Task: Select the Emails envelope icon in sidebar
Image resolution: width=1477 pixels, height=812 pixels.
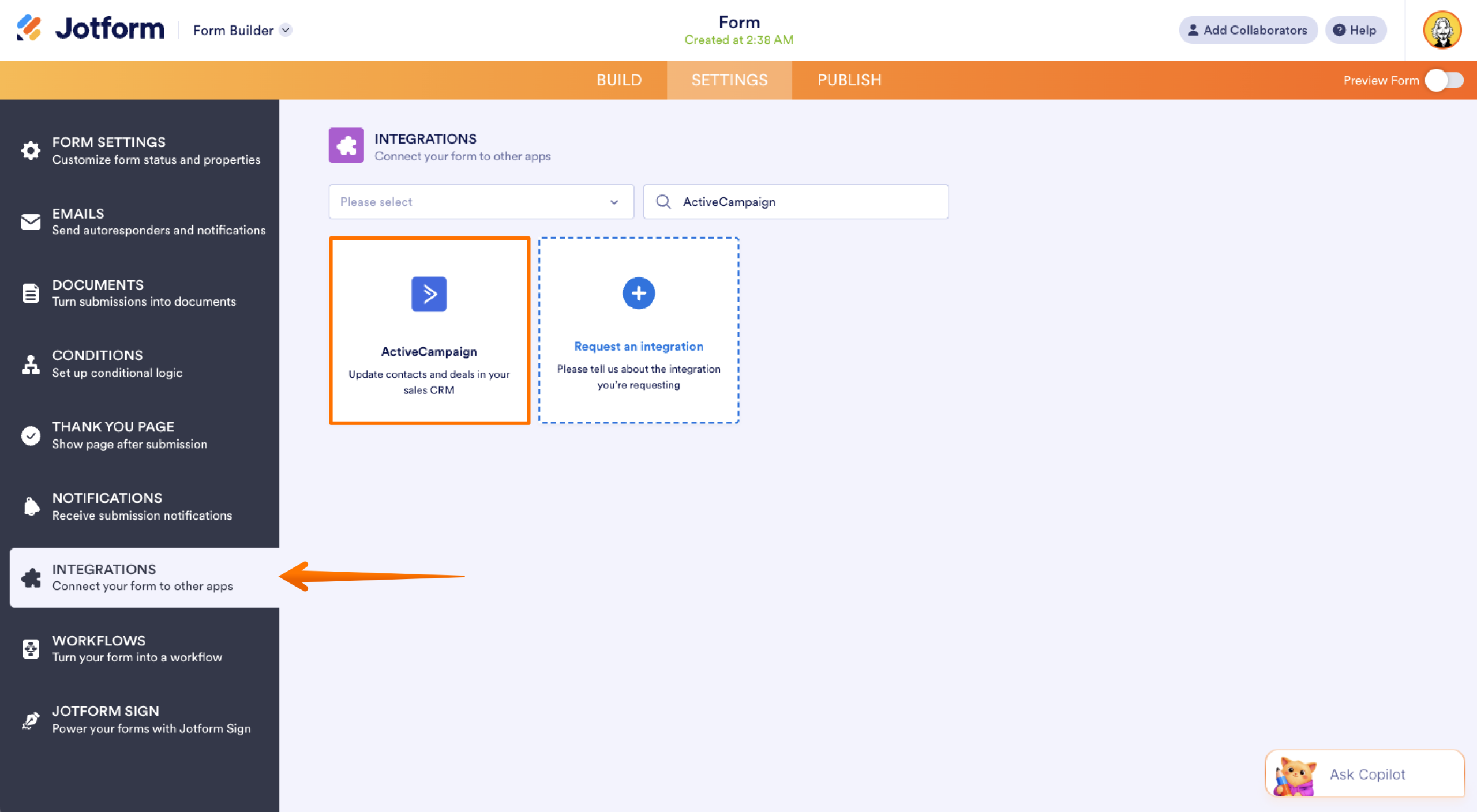Action: click(x=31, y=221)
